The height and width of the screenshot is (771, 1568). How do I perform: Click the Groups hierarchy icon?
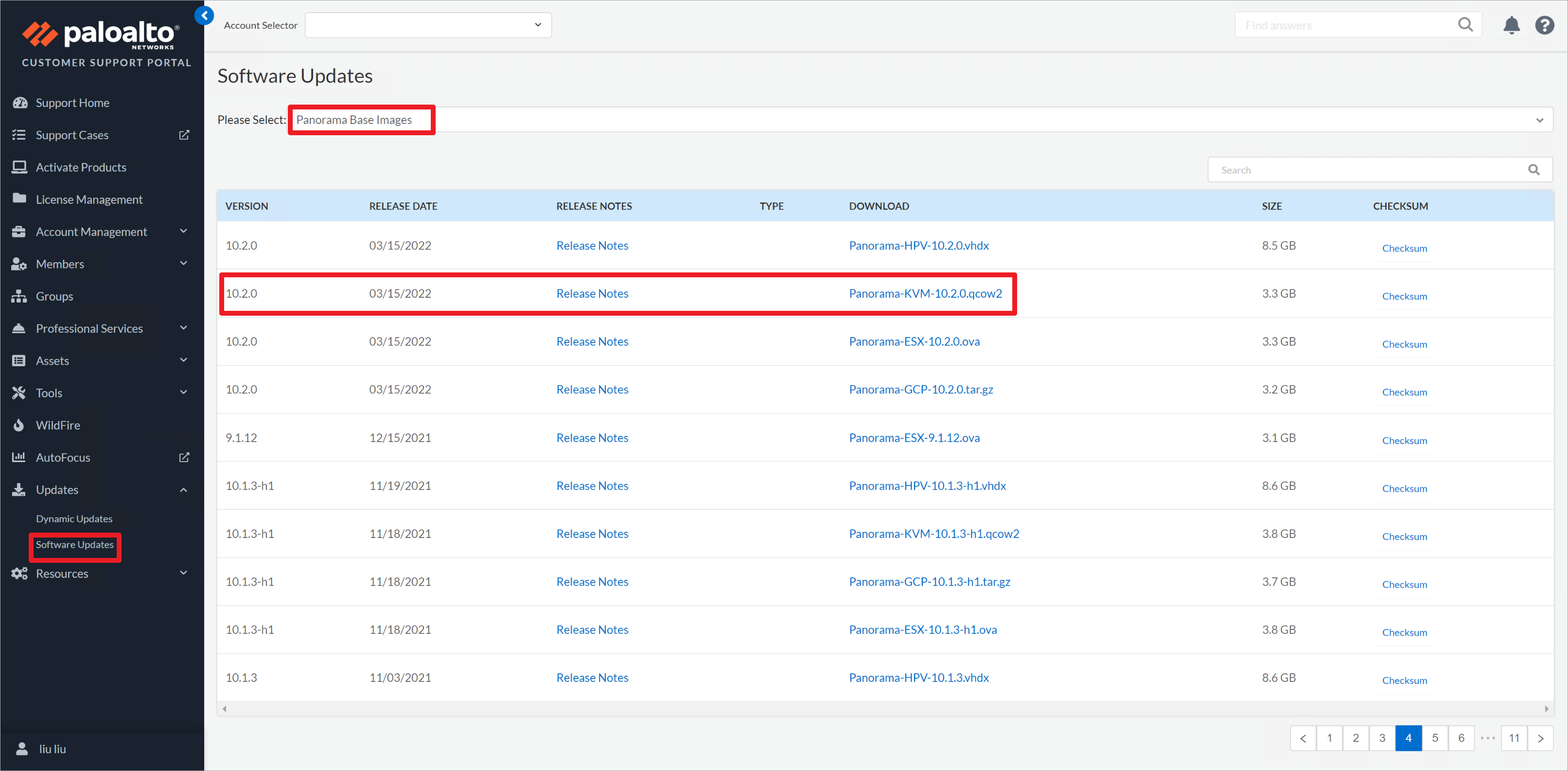coord(19,296)
